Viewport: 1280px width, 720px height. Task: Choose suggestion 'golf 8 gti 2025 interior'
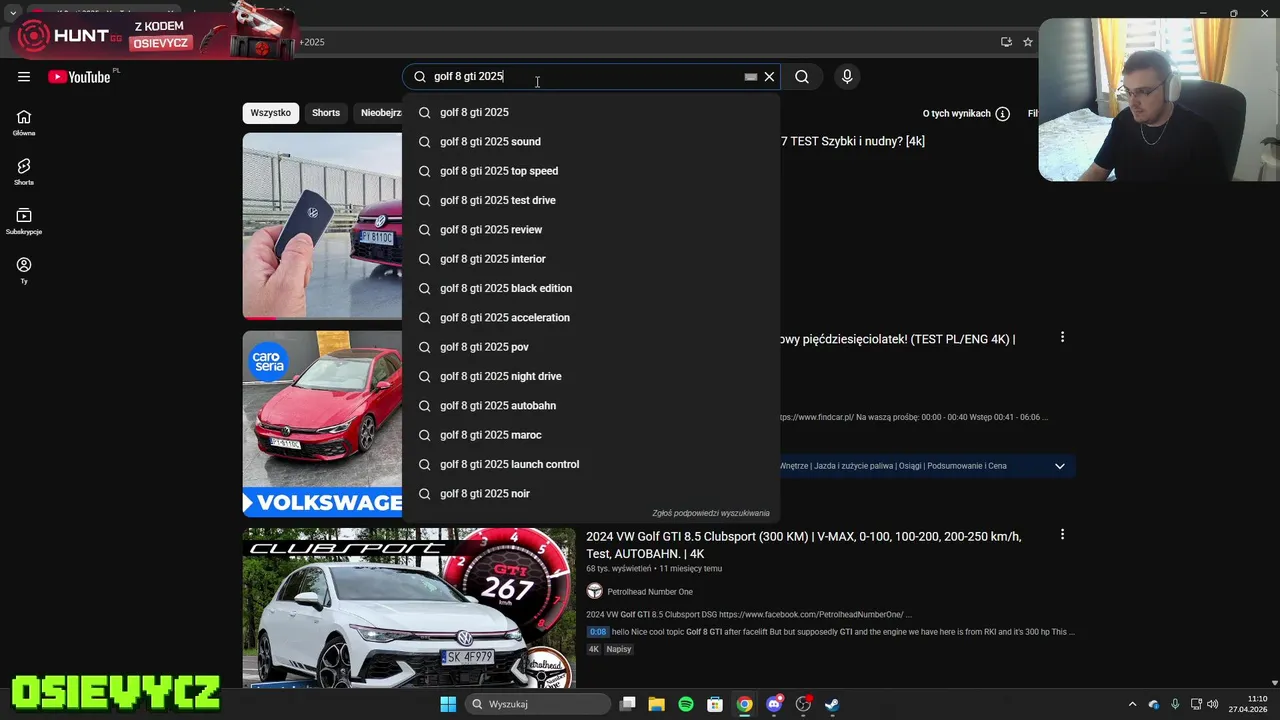pyautogui.click(x=591, y=259)
